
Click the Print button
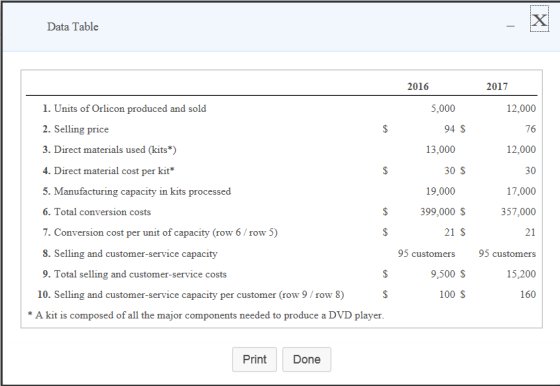[x=254, y=359]
